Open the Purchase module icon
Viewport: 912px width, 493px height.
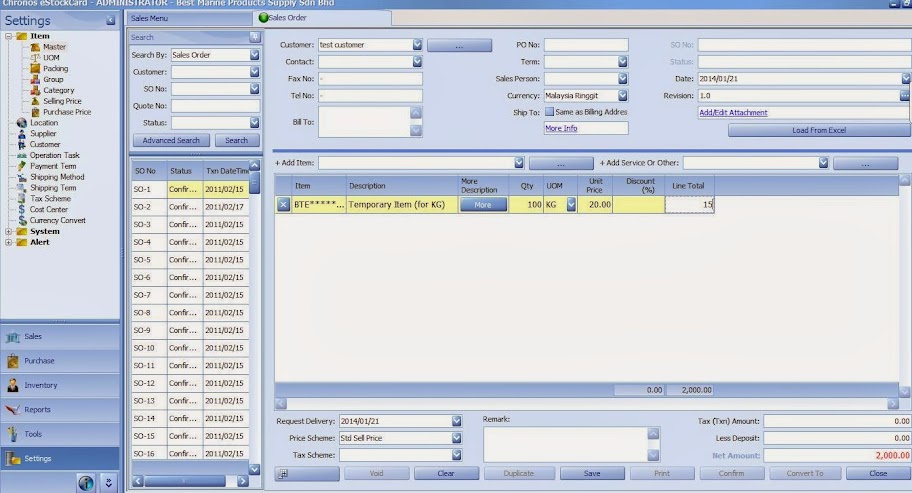pos(13,361)
